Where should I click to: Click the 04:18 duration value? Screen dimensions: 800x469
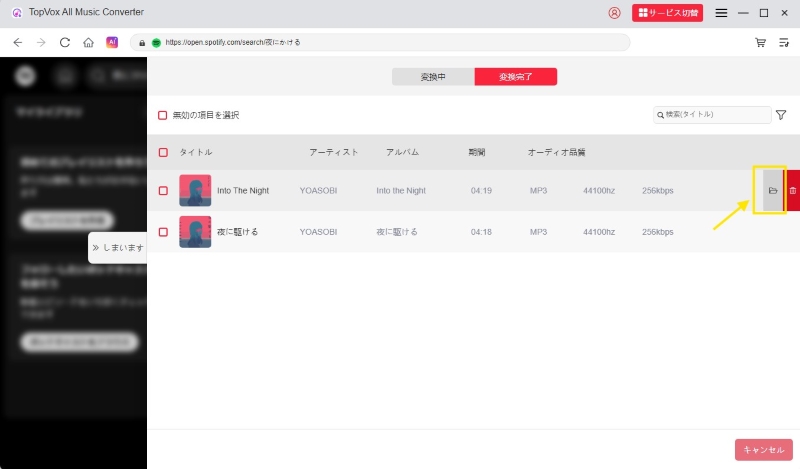481,232
